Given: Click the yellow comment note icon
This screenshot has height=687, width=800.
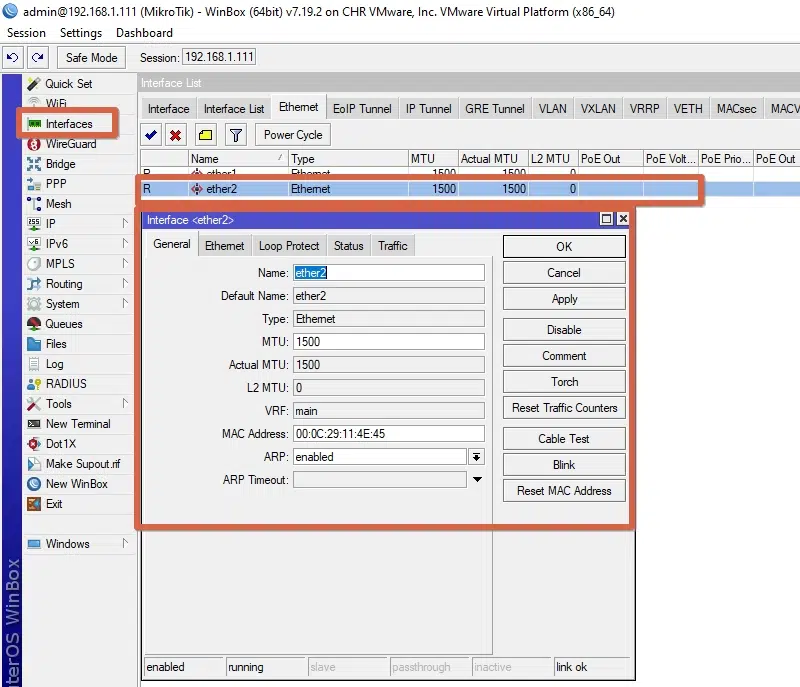Looking at the screenshot, I should coord(205,135).
